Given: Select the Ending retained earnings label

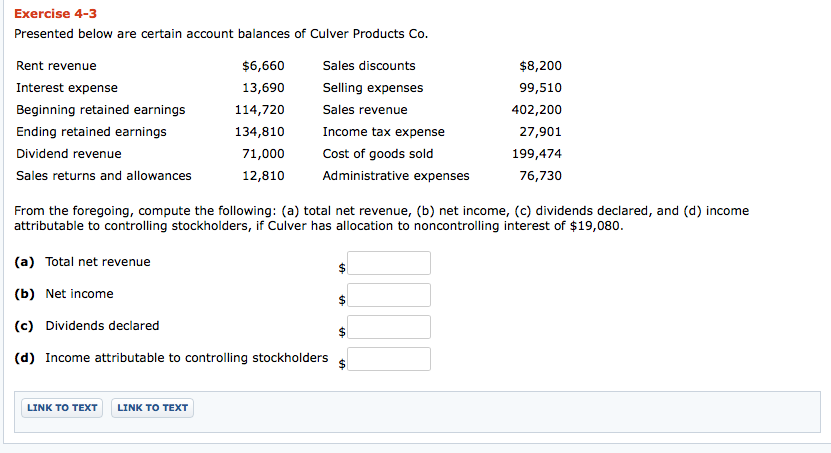Looking at the screenshot, I should (91, 132).
